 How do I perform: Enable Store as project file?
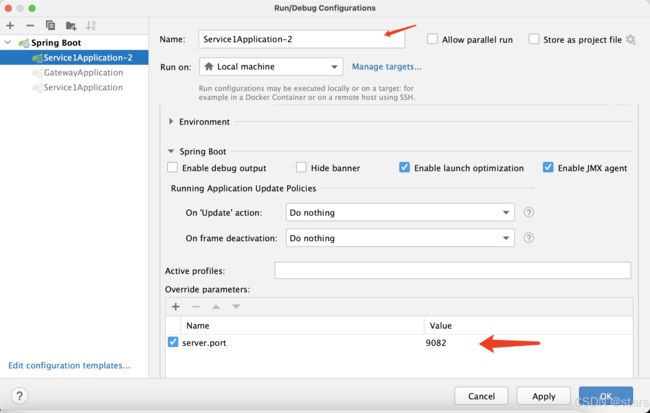coord(534,39)
